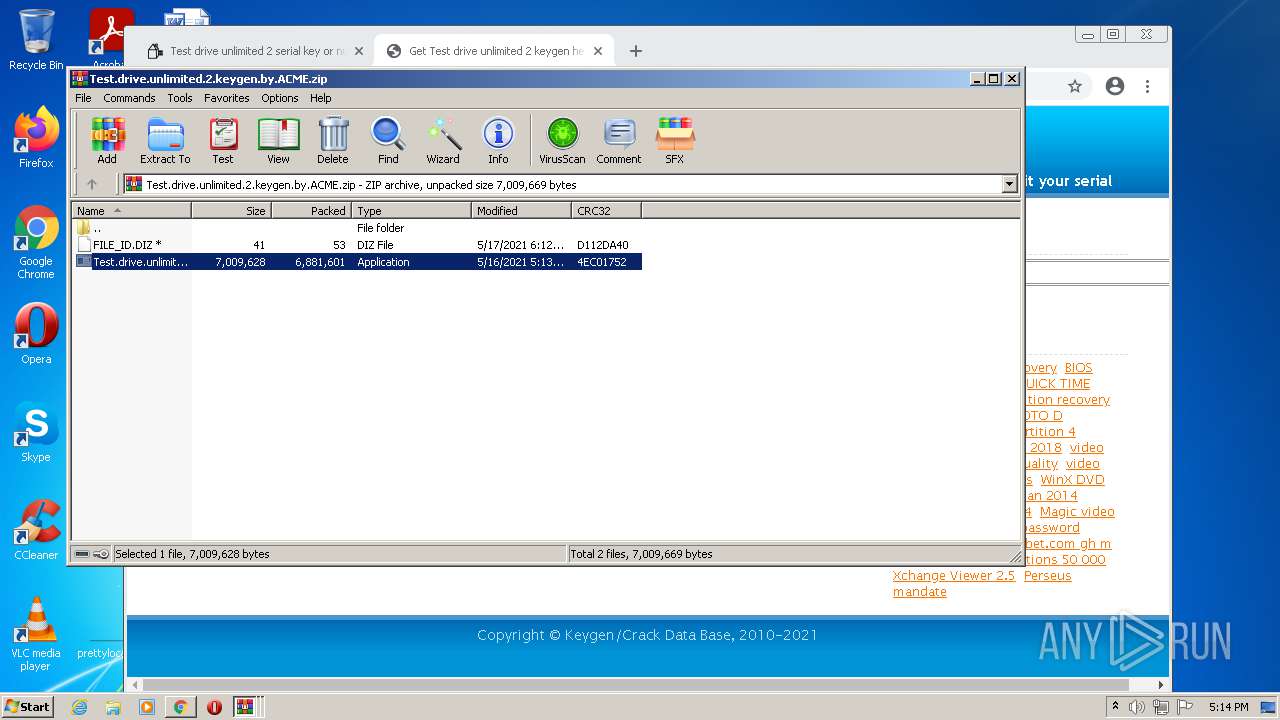Open the Wizard tool
Viewport: 1280px width, 720px height.
click(443, 140)
